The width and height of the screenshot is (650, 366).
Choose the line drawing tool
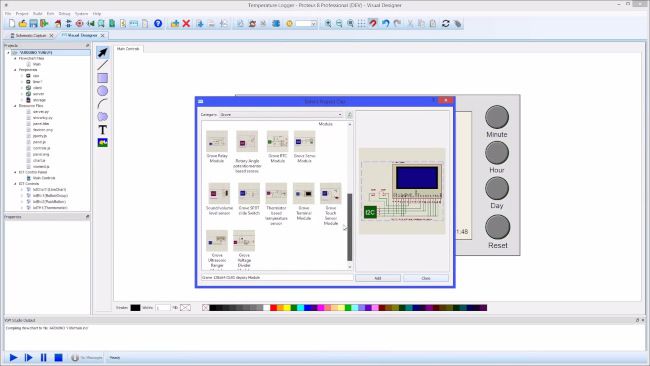(x=102, y=65)
